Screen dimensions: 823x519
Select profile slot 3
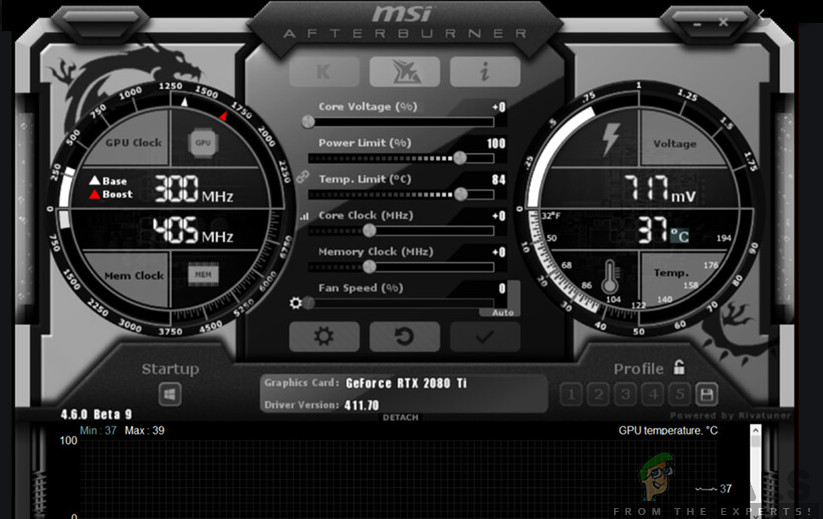click(626, 394)
